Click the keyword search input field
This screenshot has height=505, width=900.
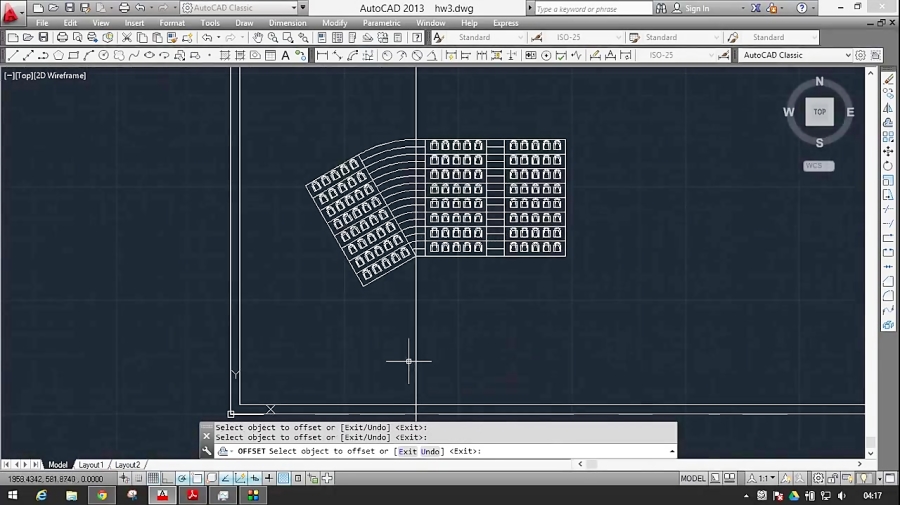(593, 9)
